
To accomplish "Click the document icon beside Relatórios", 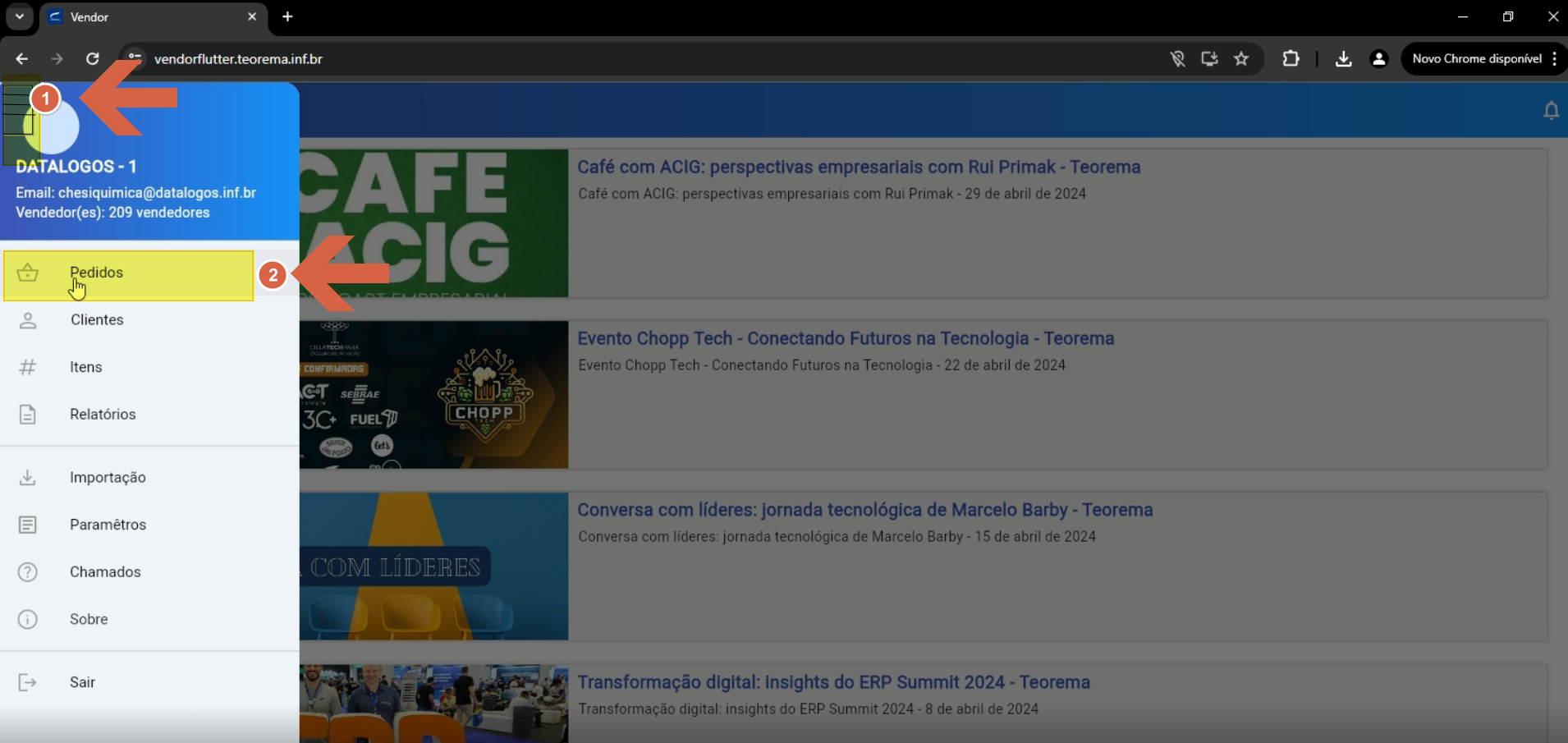I will [28, 415].
